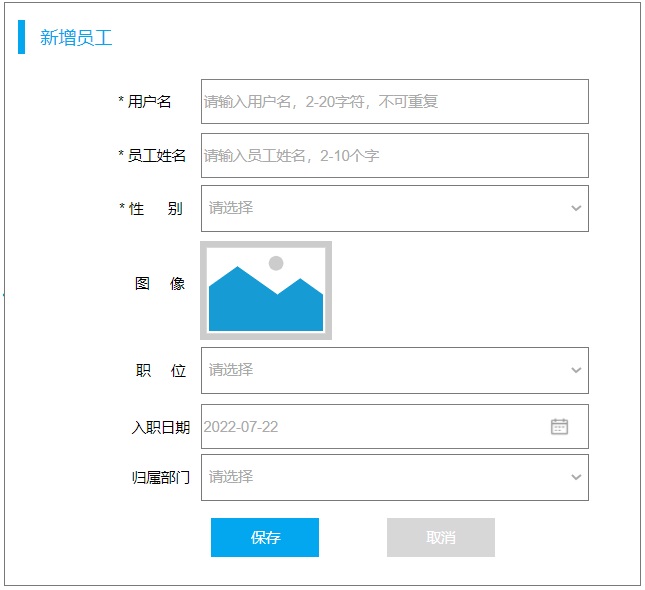Click the chevron arrow in 归属部门 dropdown
The width and height of the screenshot is (645, 590).
pyautogui.click(x=576, y=477)
